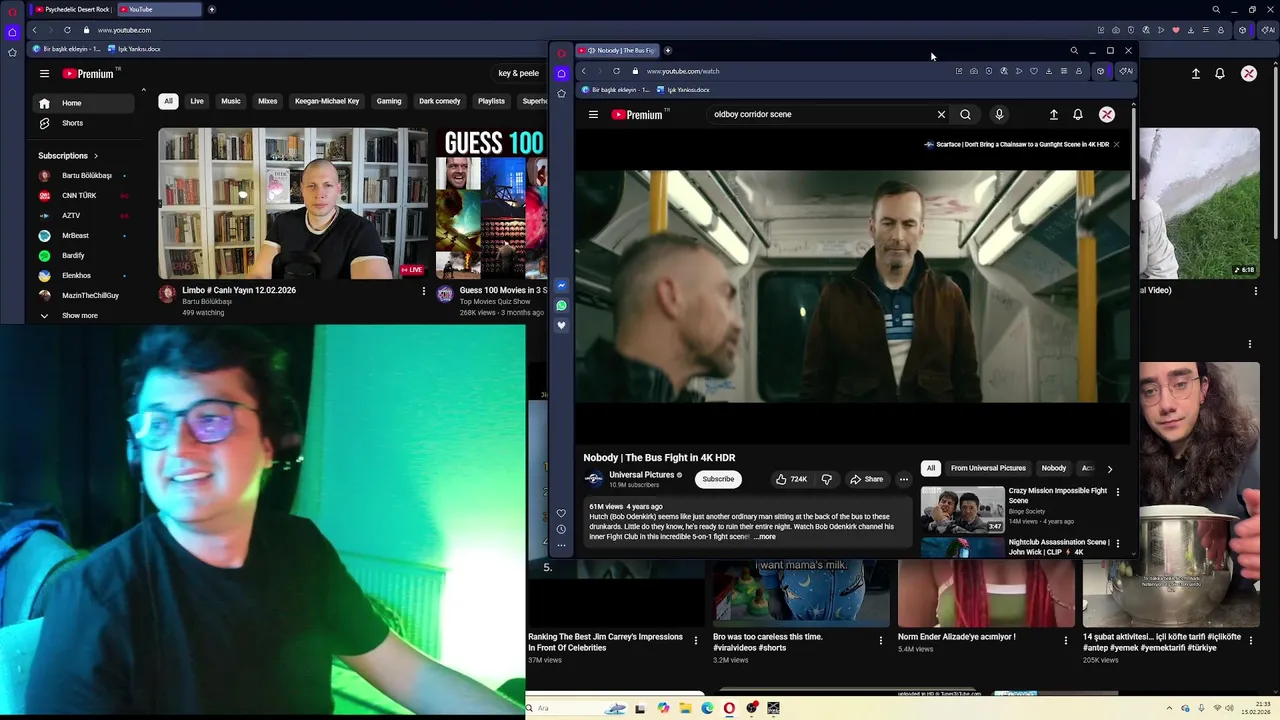Viewport: 1280px width, 720px height.
Task: Open options for 'Norm Ender Alizade'ye acımıyor' video
Action: point(1066,640)
